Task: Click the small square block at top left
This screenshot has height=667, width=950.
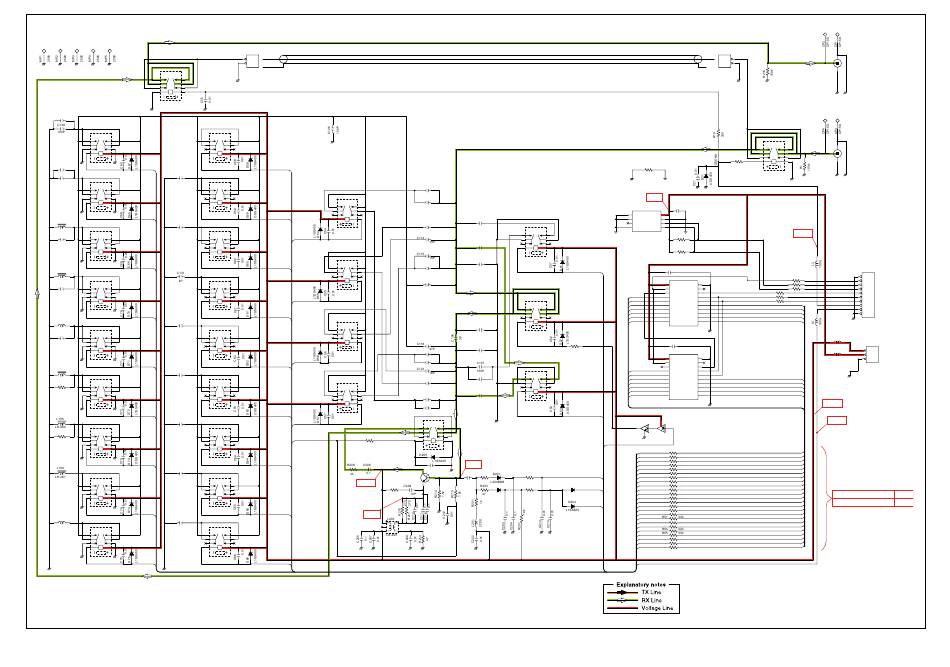Action: coord(253,61)
